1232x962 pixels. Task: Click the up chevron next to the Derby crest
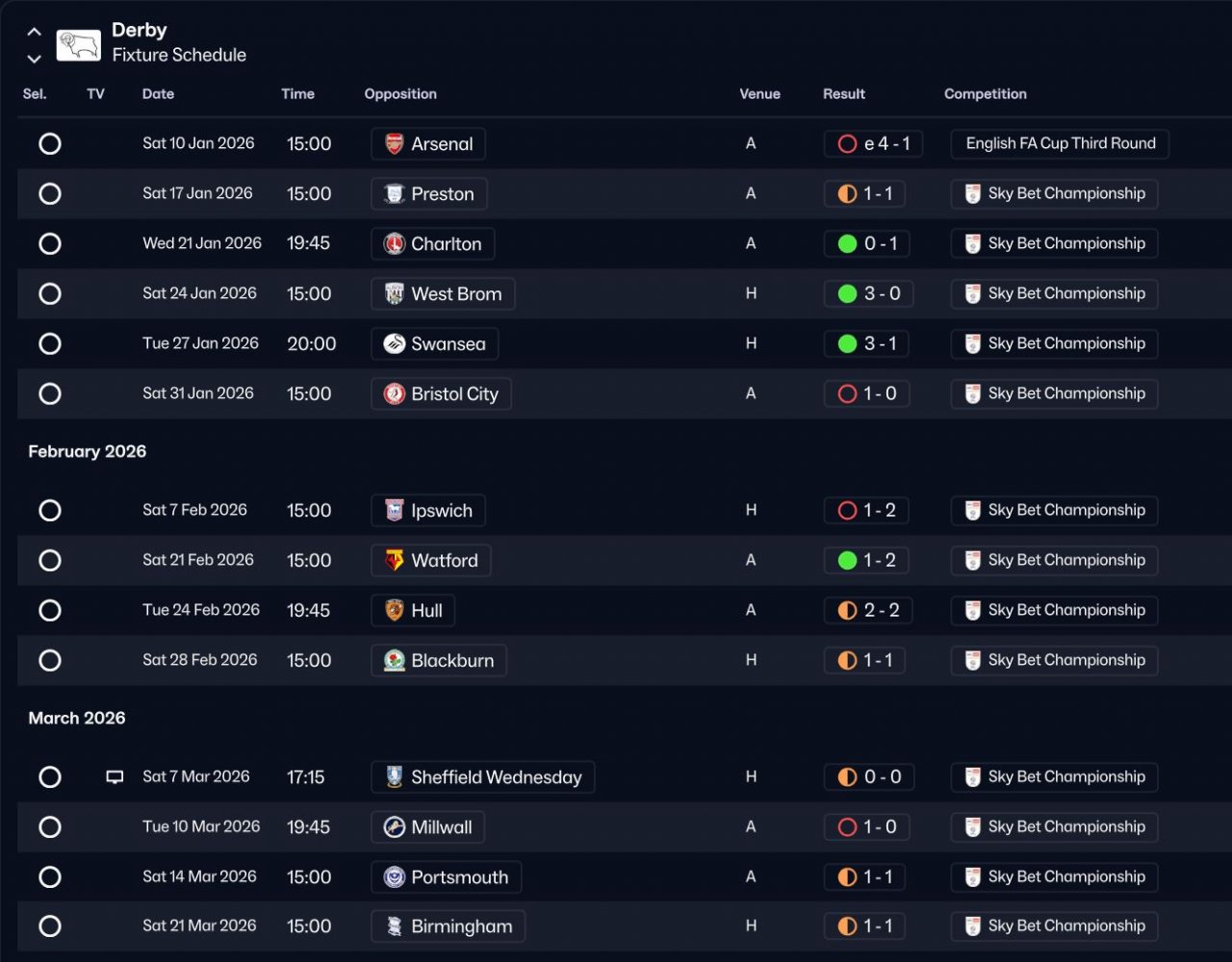click(x=34, y=32)
